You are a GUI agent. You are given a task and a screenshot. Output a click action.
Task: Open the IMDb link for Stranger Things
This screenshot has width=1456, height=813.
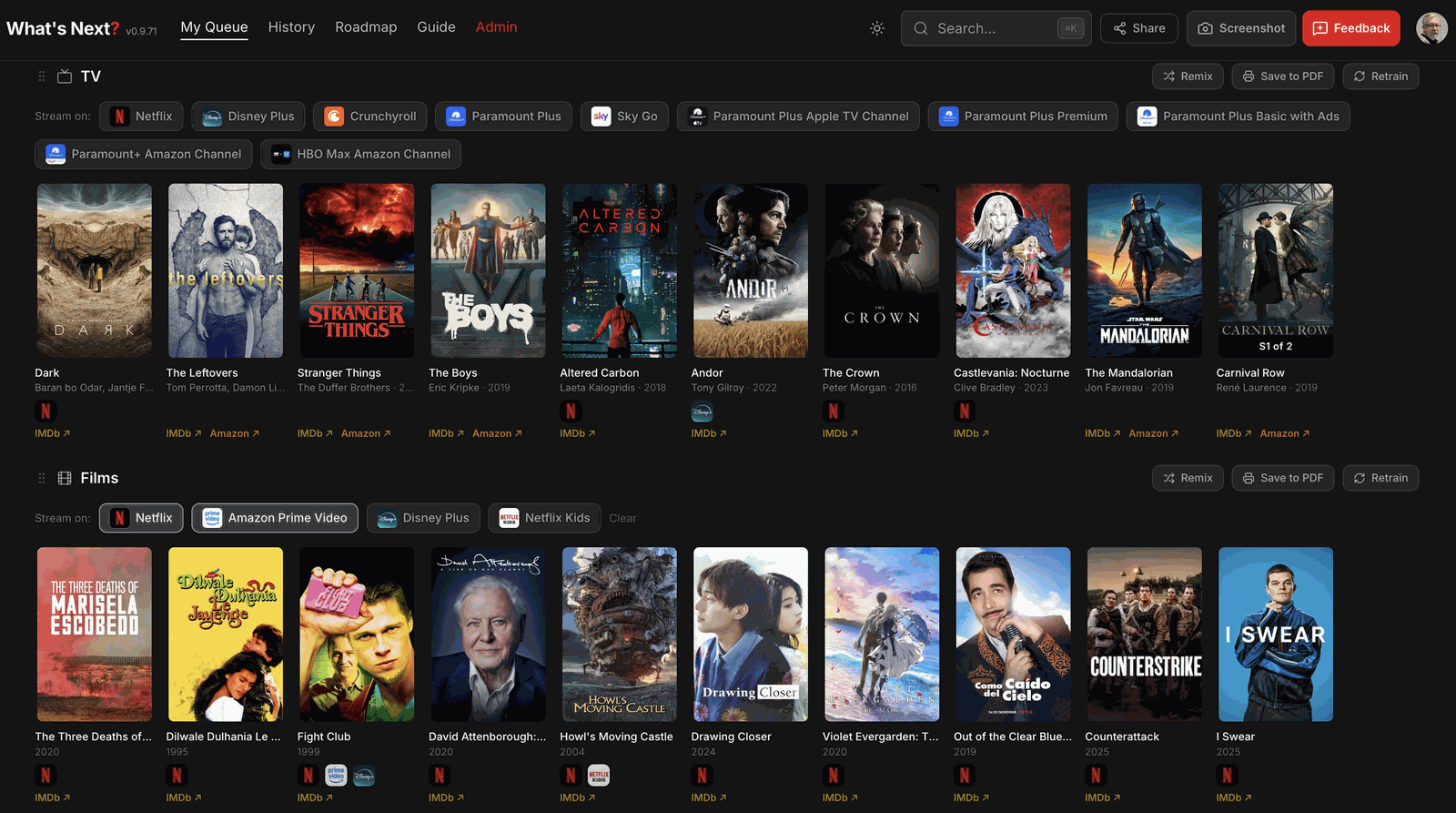click(315, 433)
